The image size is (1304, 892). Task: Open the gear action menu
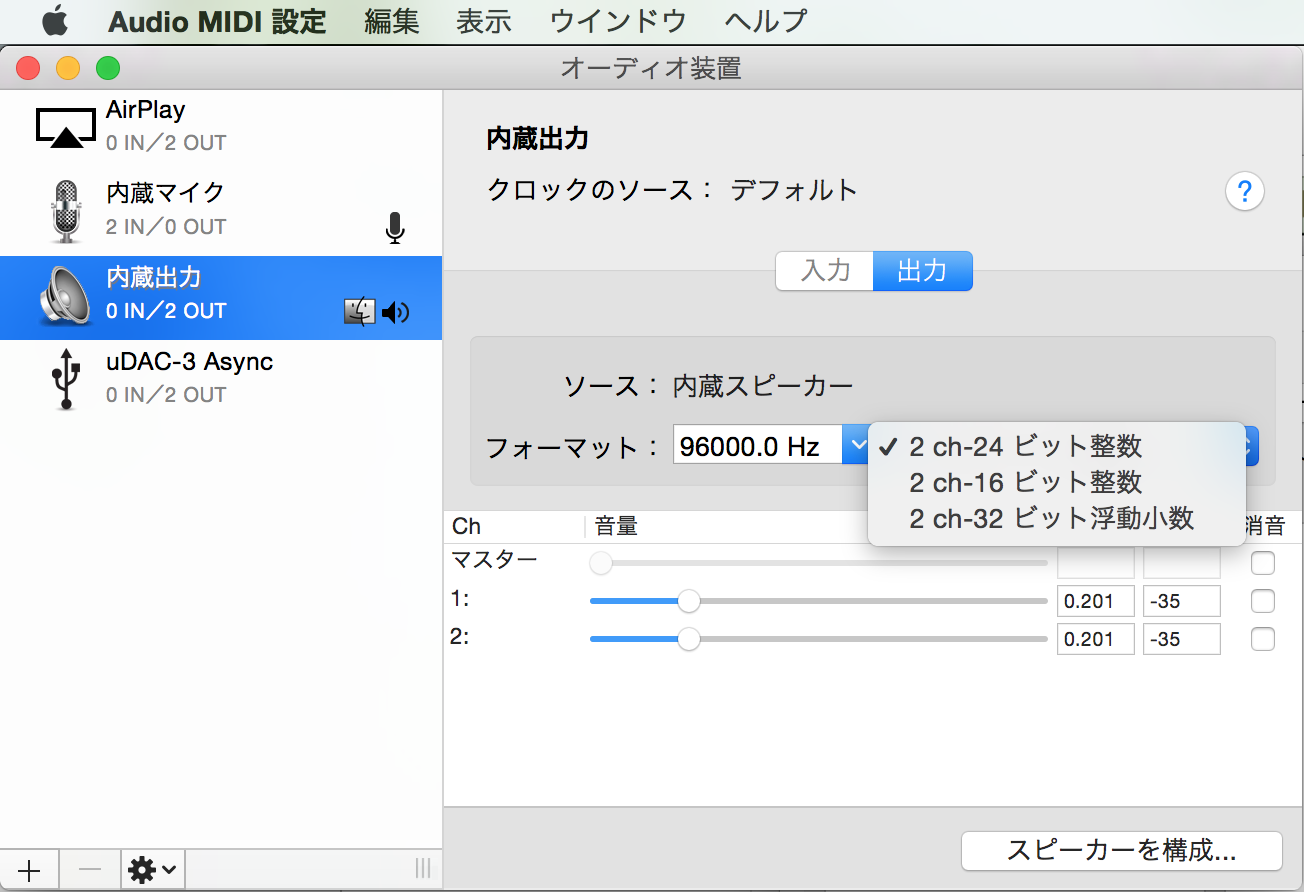point(152,870)
